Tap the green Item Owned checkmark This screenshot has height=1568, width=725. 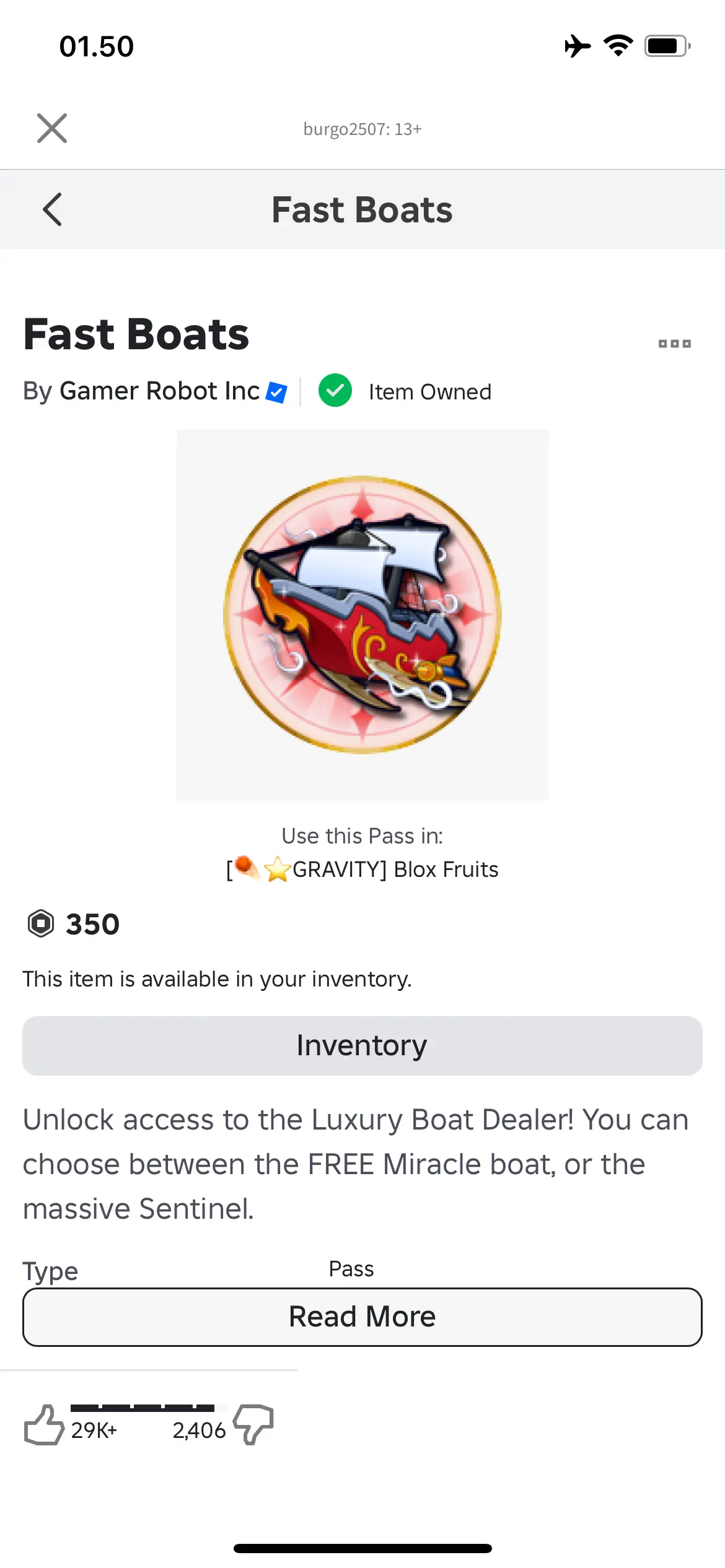click(x=335, y=391)
